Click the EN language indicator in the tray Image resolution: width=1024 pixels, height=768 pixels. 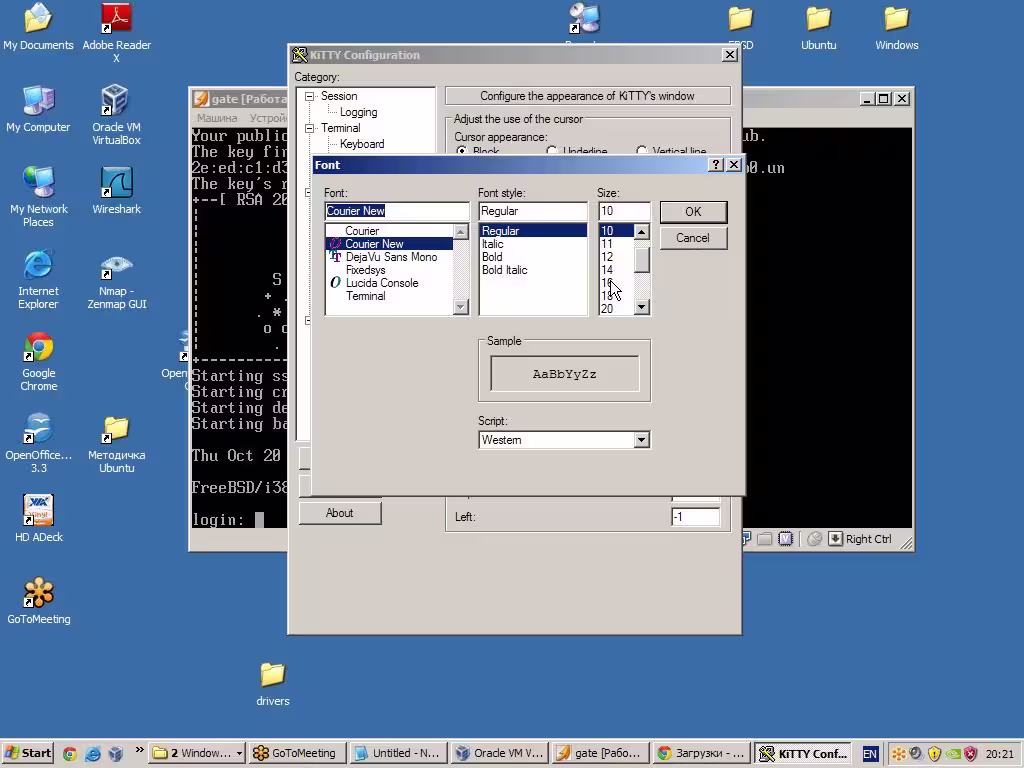(870, 754)
